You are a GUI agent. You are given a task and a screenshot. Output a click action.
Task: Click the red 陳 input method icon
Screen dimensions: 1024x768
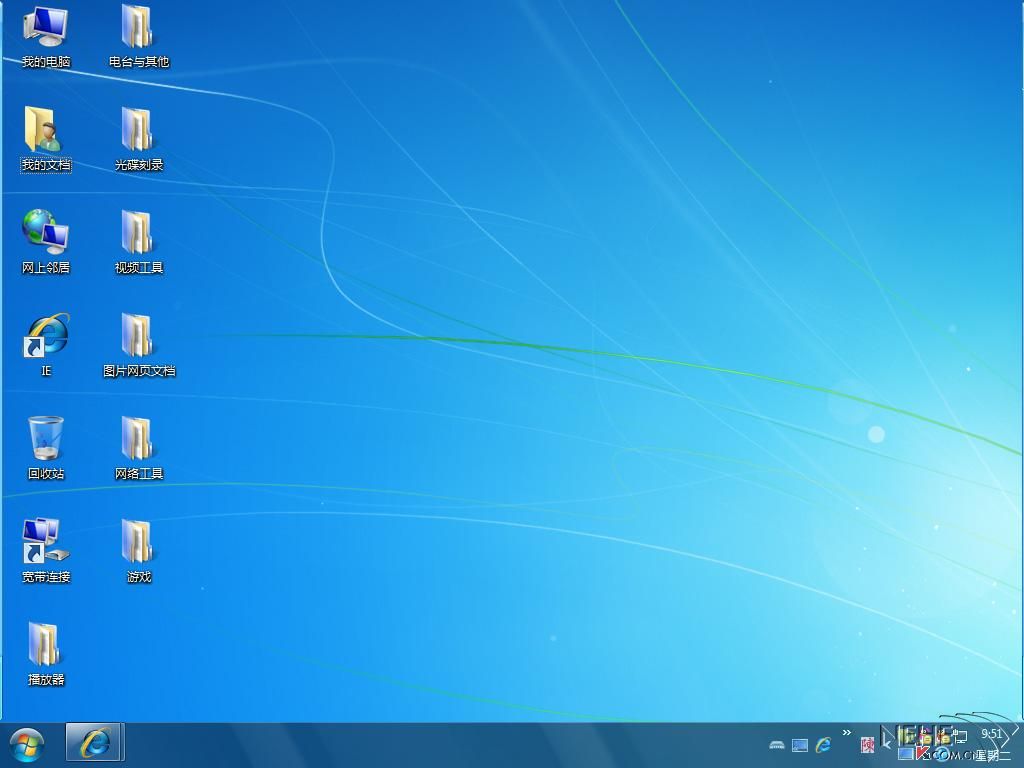(x=867, y=745)
